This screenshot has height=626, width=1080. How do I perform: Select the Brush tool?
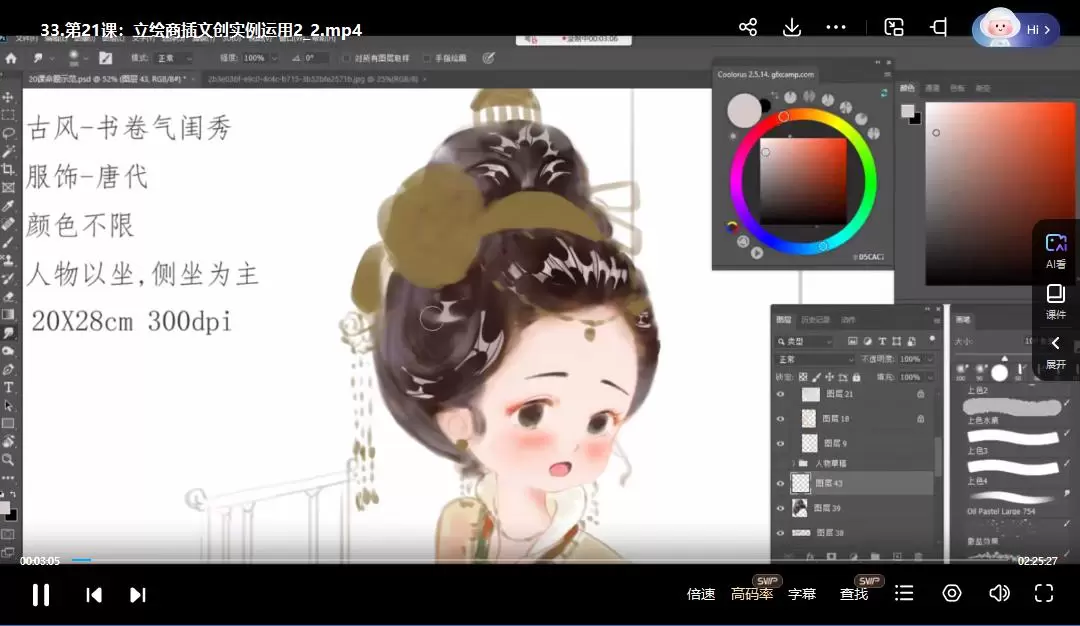pos(8,242)
